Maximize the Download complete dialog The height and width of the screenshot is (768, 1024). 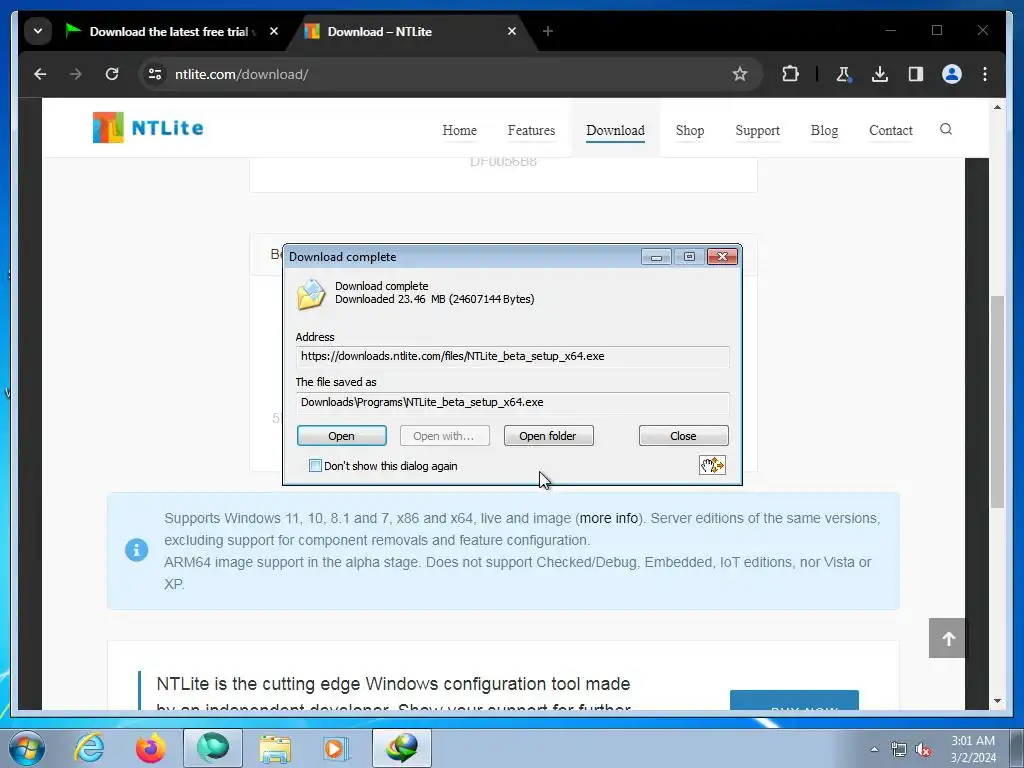click(x=689, y=257)
